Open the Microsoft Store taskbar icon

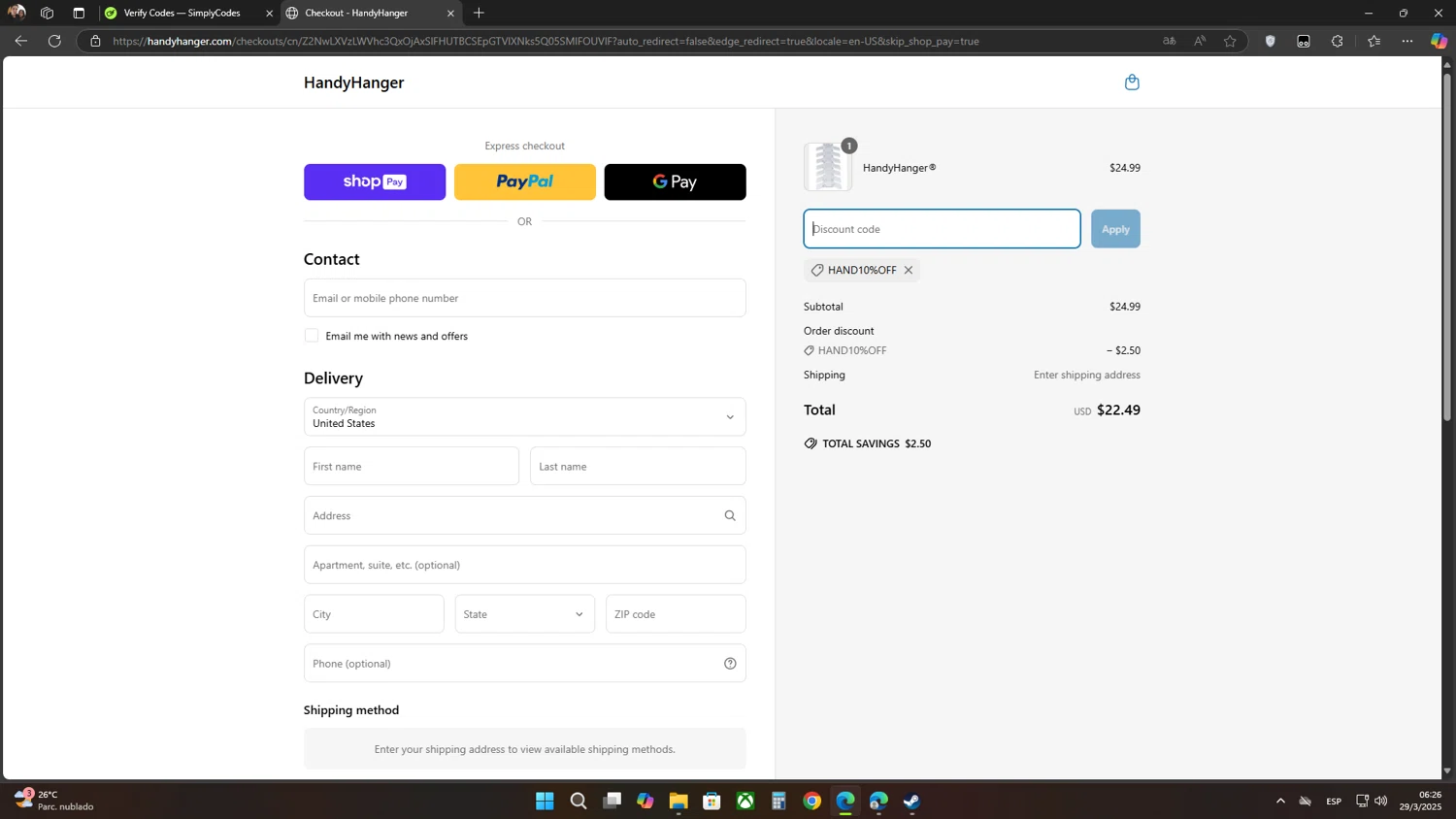pyautogui.click(x=711, y=801)
